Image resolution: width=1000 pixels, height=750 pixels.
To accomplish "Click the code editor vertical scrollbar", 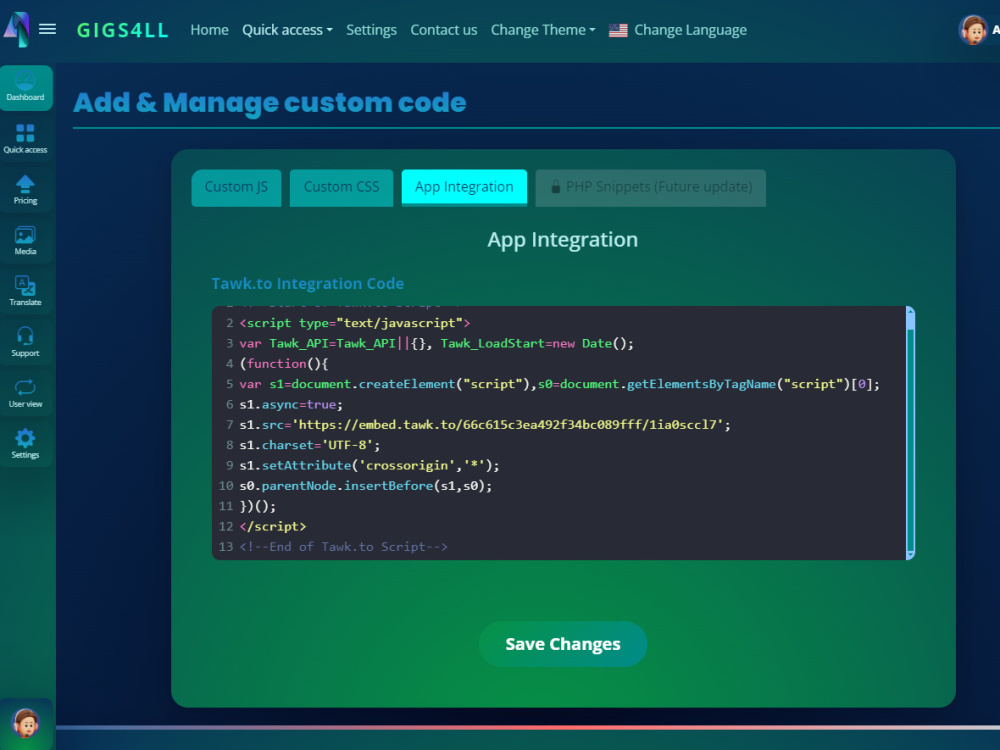I will point(910,433).
